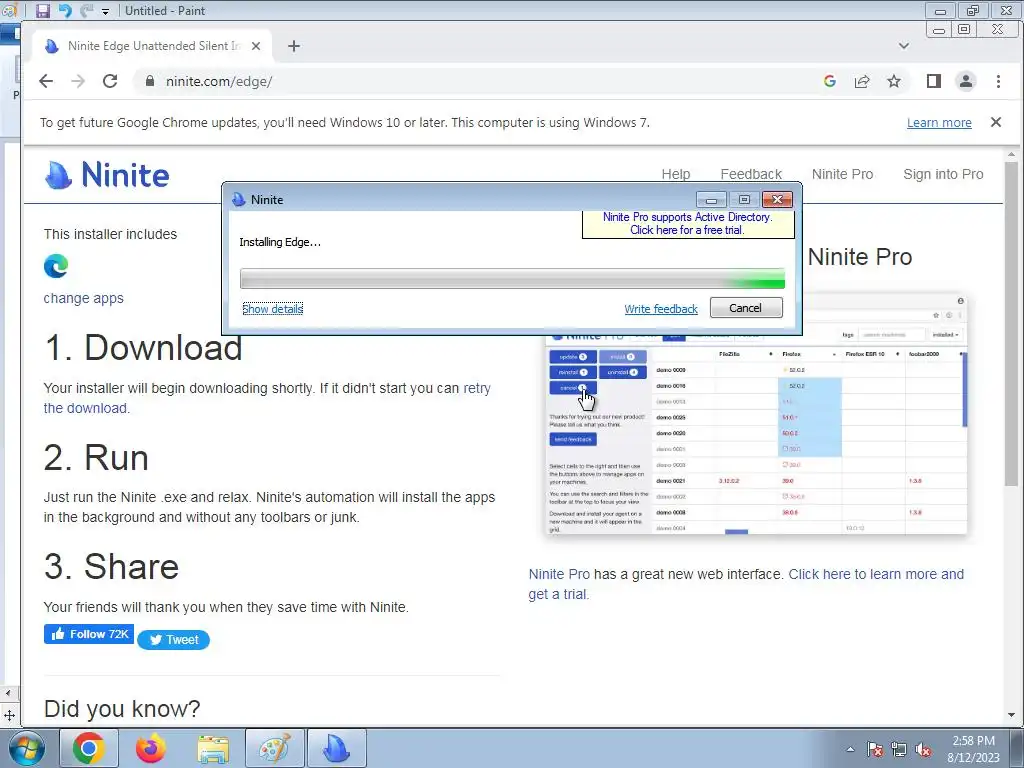1024x768 pixels.
Task: Switch to Ninite in the taskbar
Action: click(x=336, y=748)
